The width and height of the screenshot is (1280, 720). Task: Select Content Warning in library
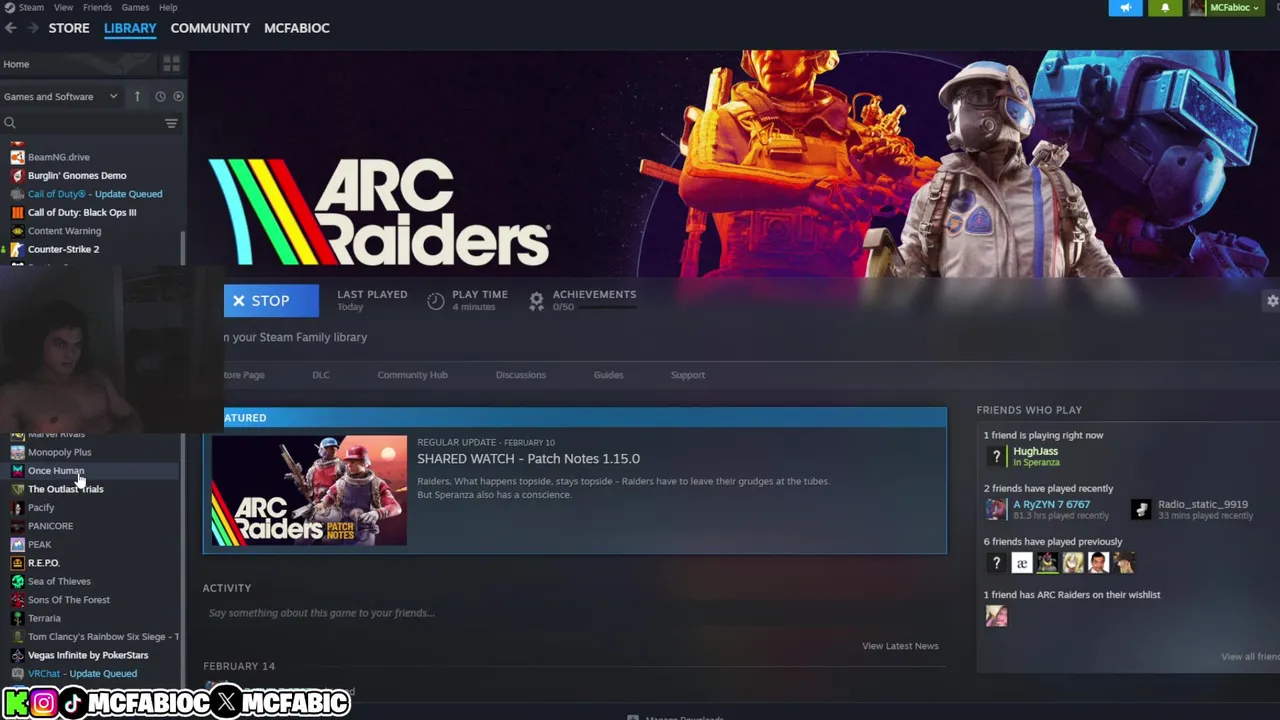[64, 231]
